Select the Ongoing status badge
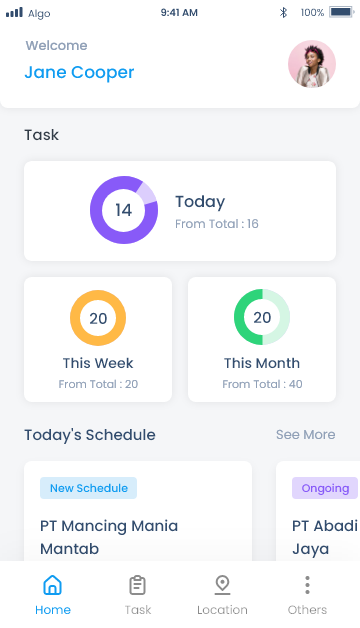This screenshot has height=628, width=360. point(325,488)
